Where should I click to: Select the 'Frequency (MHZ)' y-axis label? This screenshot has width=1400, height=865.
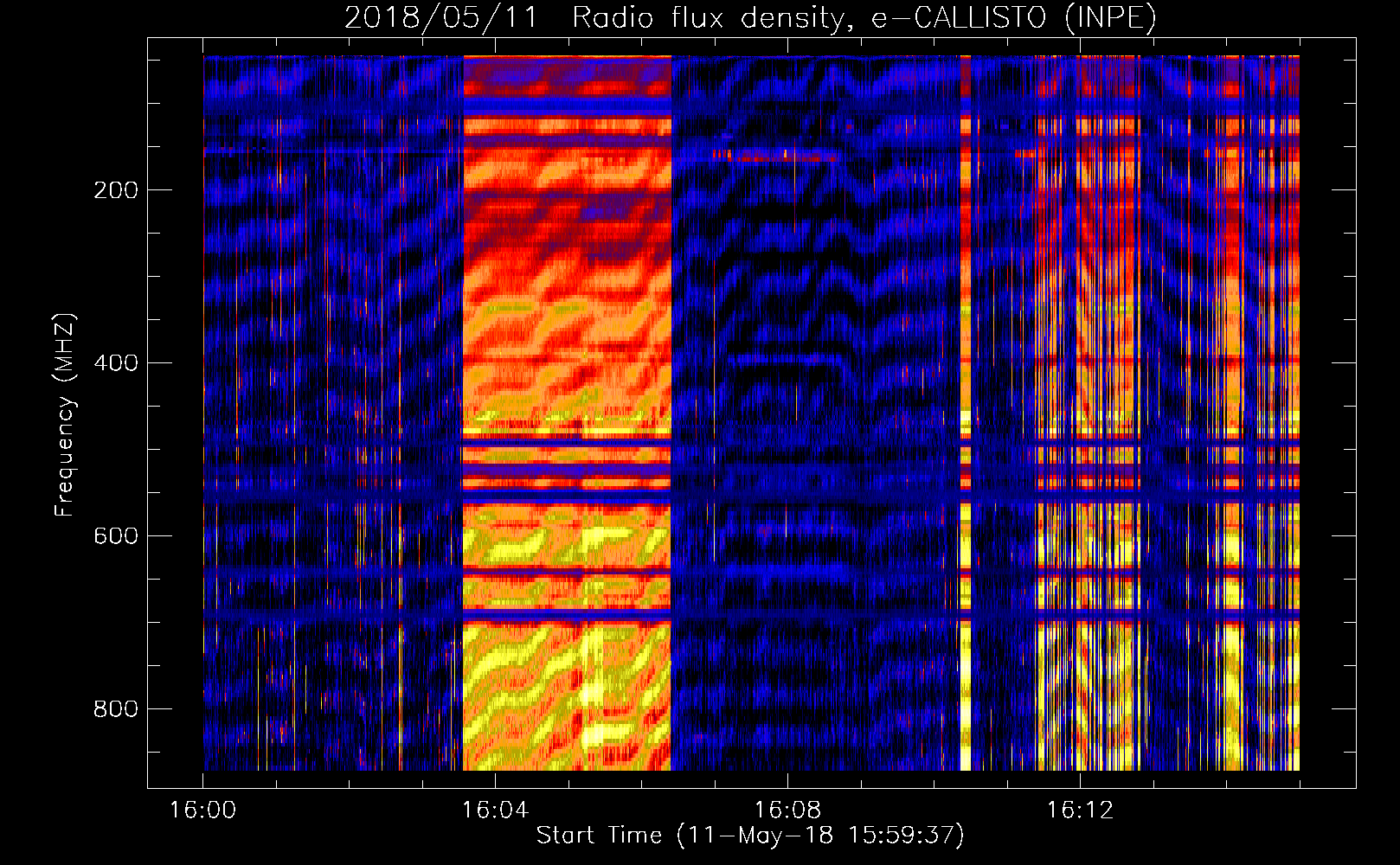pos(65,415)
